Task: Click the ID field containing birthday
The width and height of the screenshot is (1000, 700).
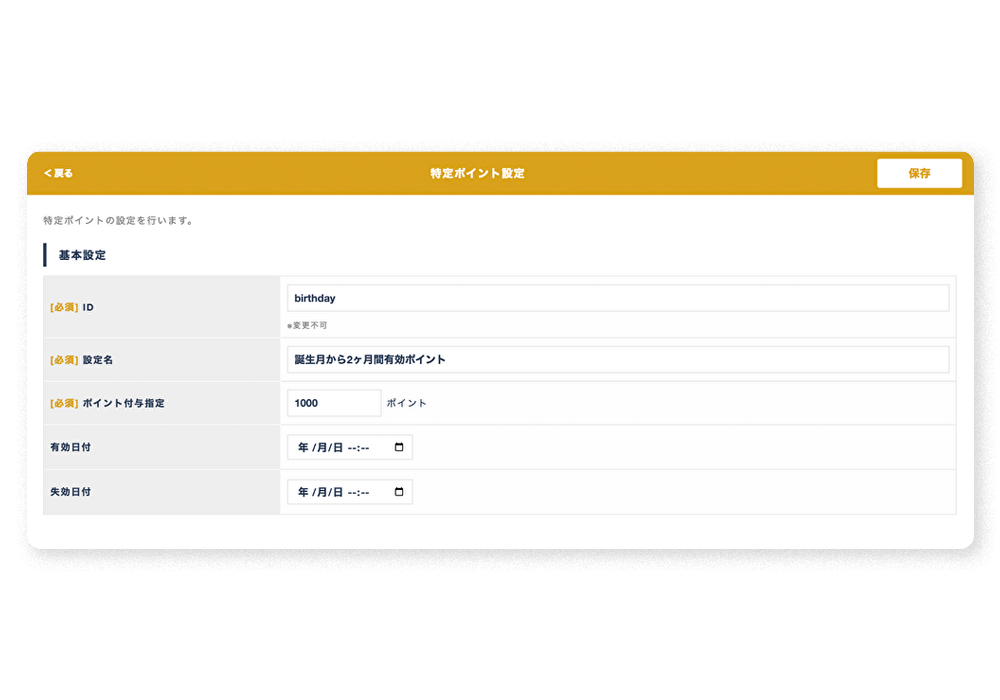Action: (617, 298)
